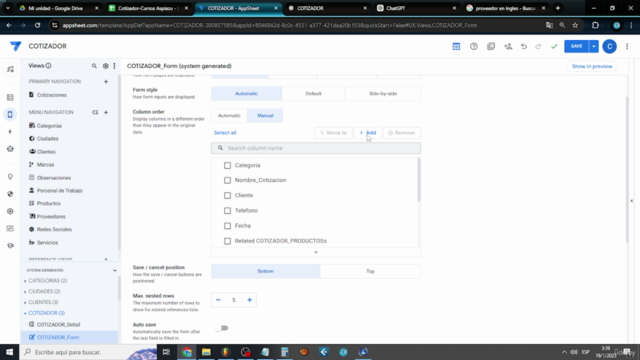The width and height of the screenshot is (640, 360).
Task: Check the Cliente column checkbox
Action: [227, 196]
